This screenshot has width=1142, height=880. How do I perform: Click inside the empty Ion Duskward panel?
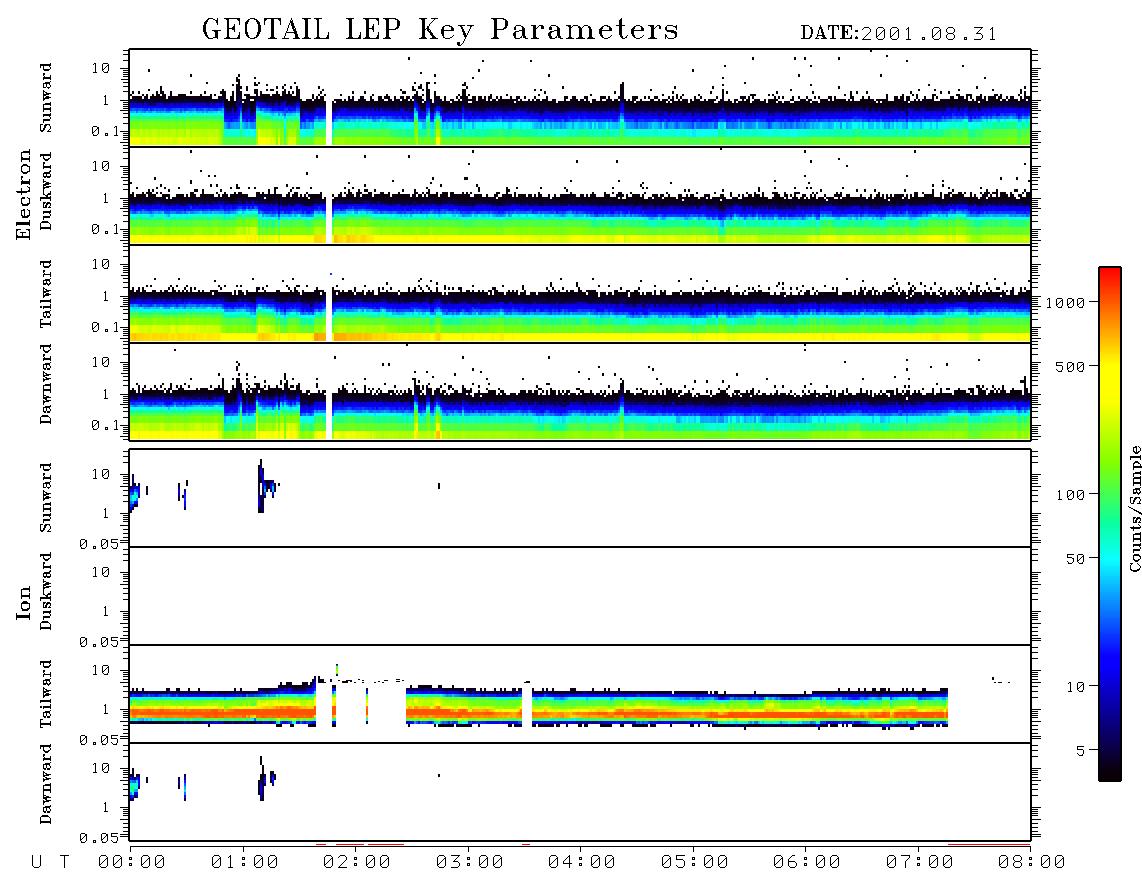click(580, 596)
